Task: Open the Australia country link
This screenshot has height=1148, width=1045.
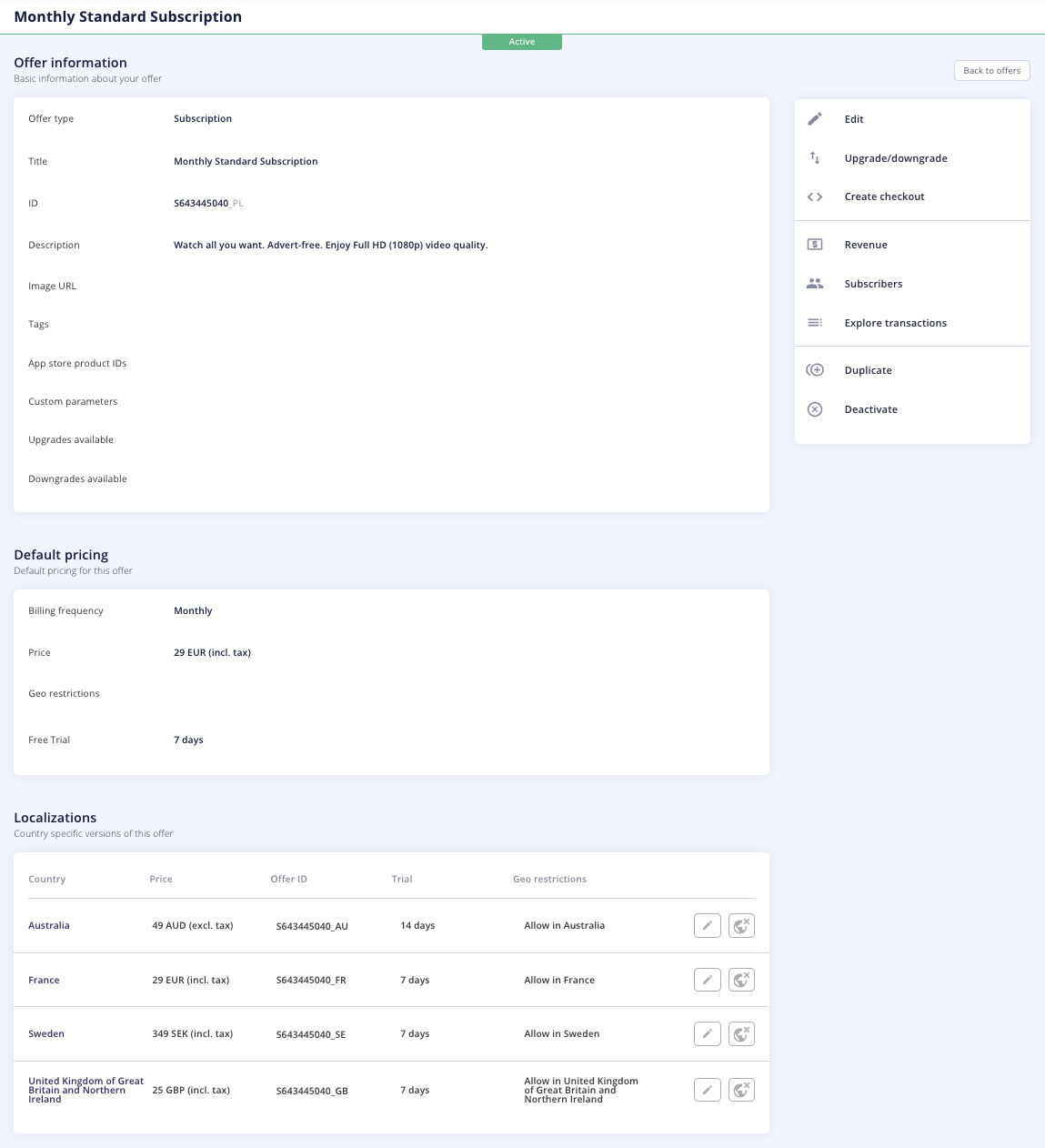Action: tap(49, 926)
